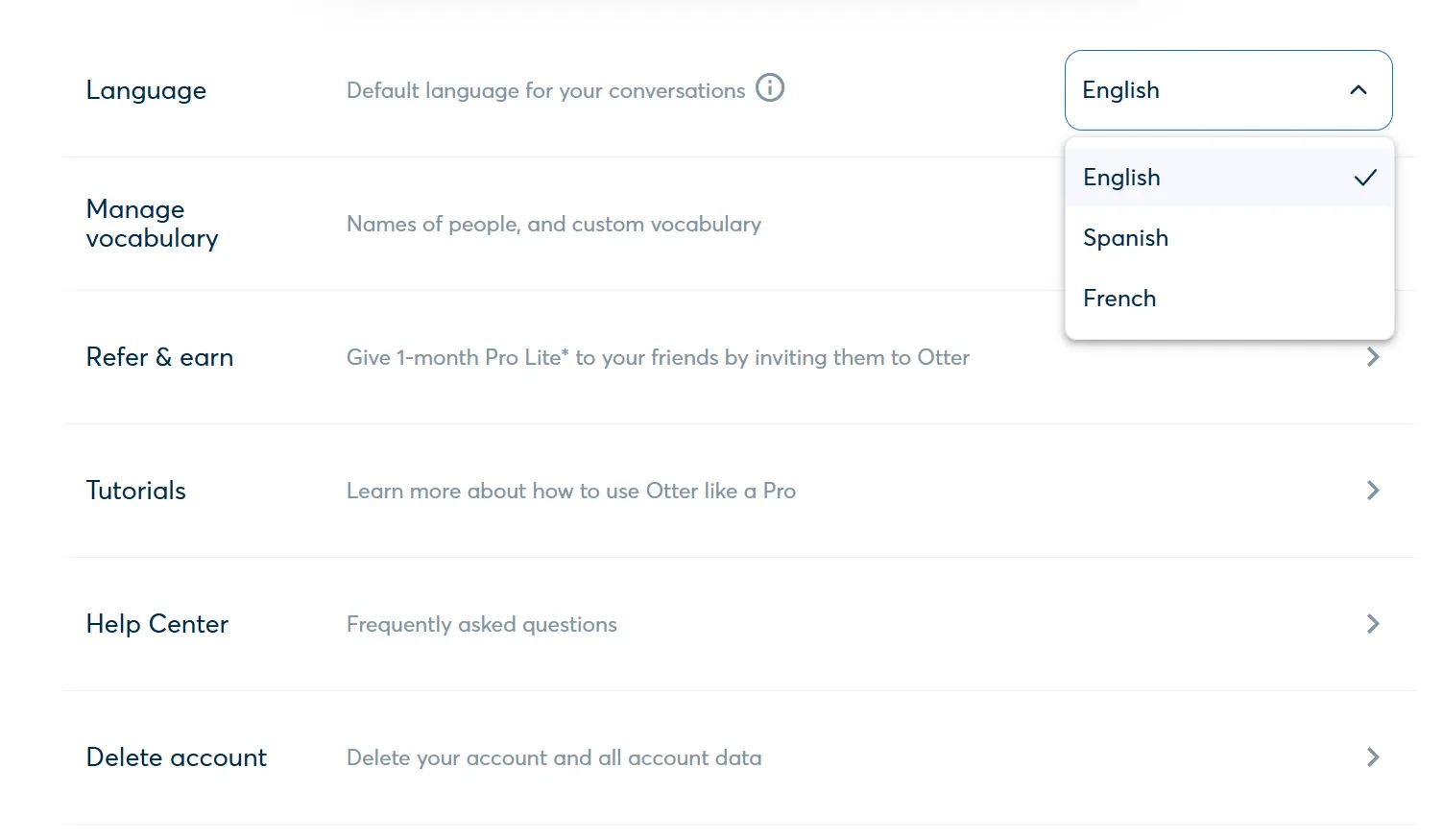Pick French as the conversation language
This screenshot has width=1443, height=840.
click(1119, 299)
